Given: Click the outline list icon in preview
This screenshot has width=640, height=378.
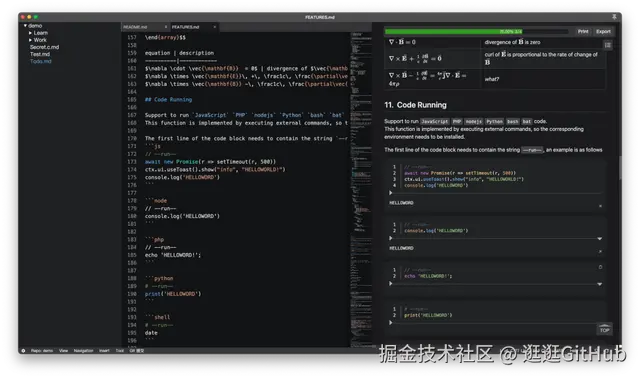Looking at the screenshot, I should click(607, 45).
